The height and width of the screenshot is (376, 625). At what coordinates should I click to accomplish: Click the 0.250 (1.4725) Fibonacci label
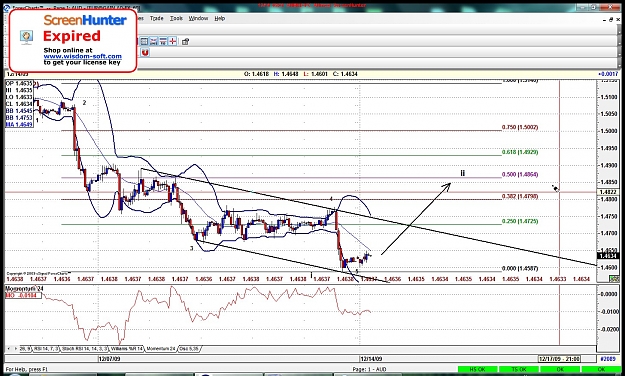point(520,221)
